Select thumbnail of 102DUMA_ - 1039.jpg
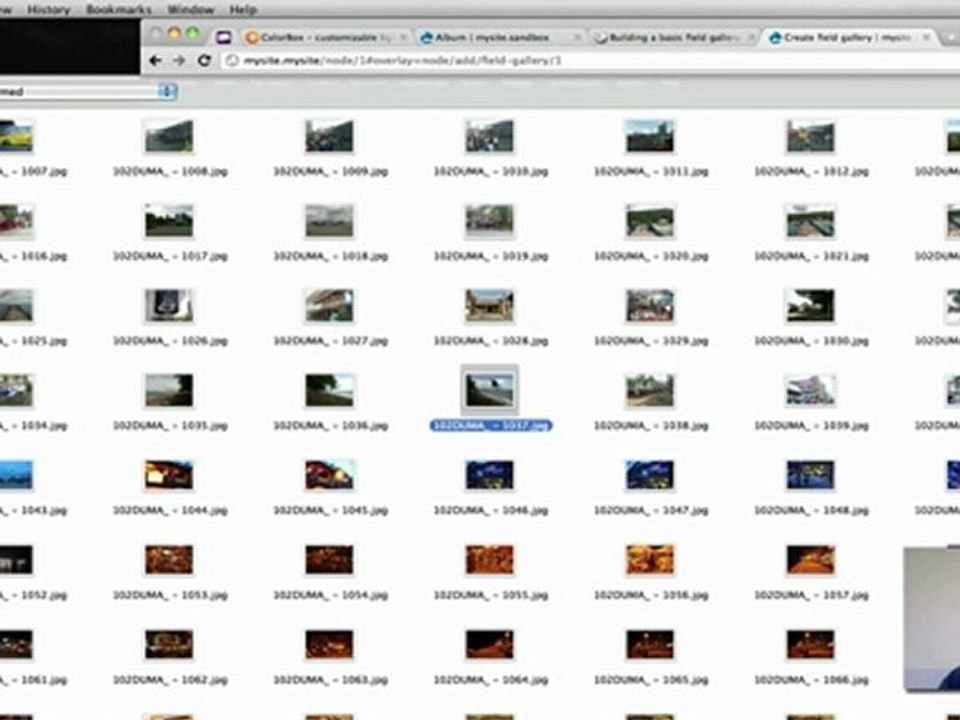The width and height of the screenshot is (960, 720). click(x=810, y=390)
